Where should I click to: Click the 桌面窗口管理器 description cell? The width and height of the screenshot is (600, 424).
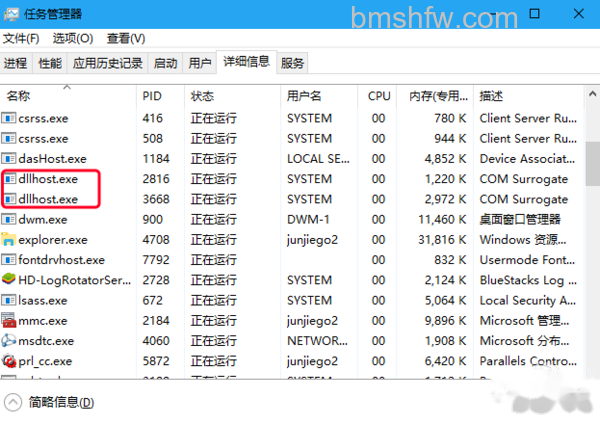click(x=520, y=219)
